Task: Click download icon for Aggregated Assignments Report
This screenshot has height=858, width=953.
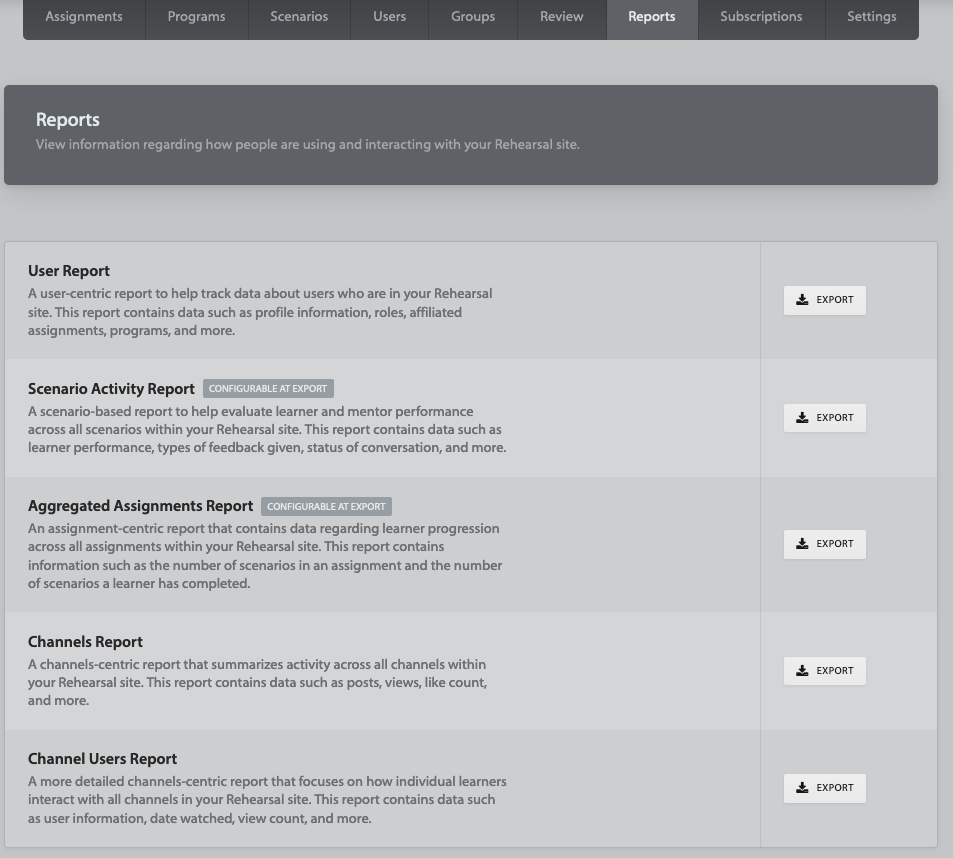Action: coord(802,544)
